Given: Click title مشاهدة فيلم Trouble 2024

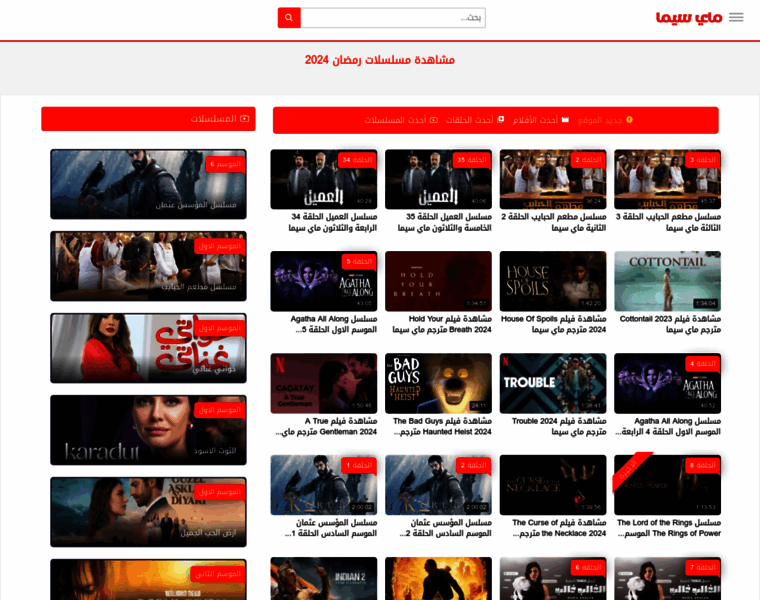Looking at the screenshot, I should (559, 426).
